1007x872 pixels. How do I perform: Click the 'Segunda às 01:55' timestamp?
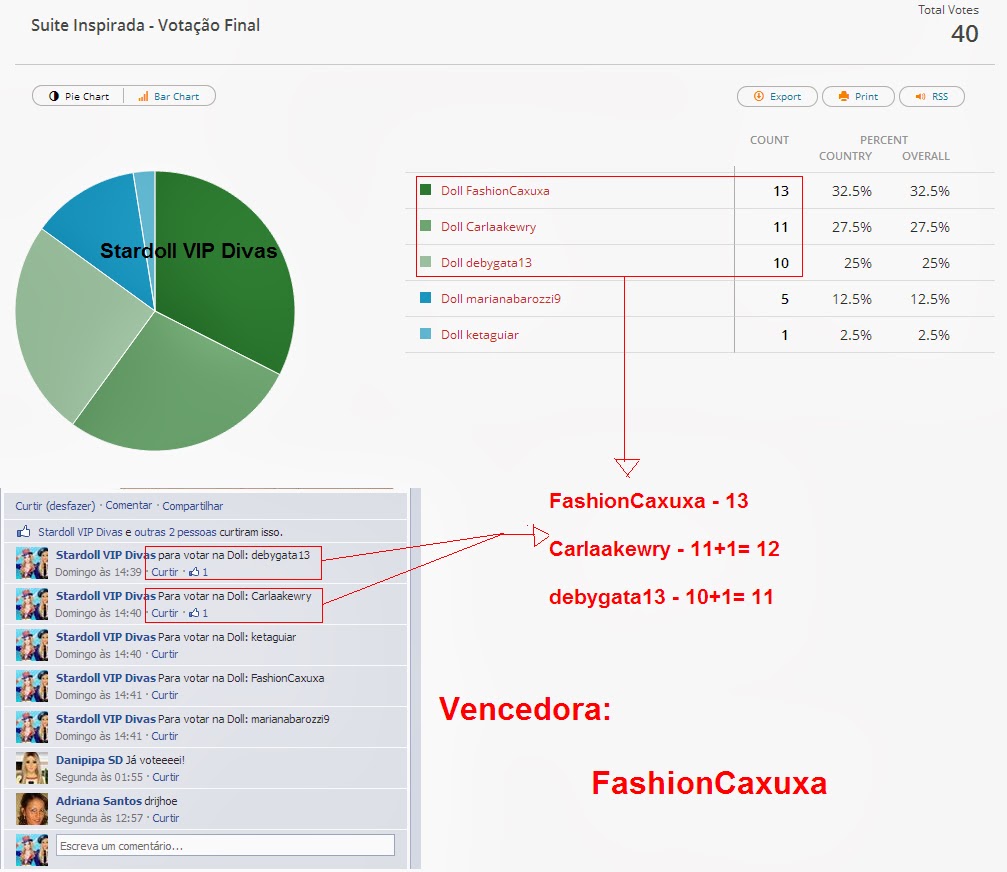99,778
